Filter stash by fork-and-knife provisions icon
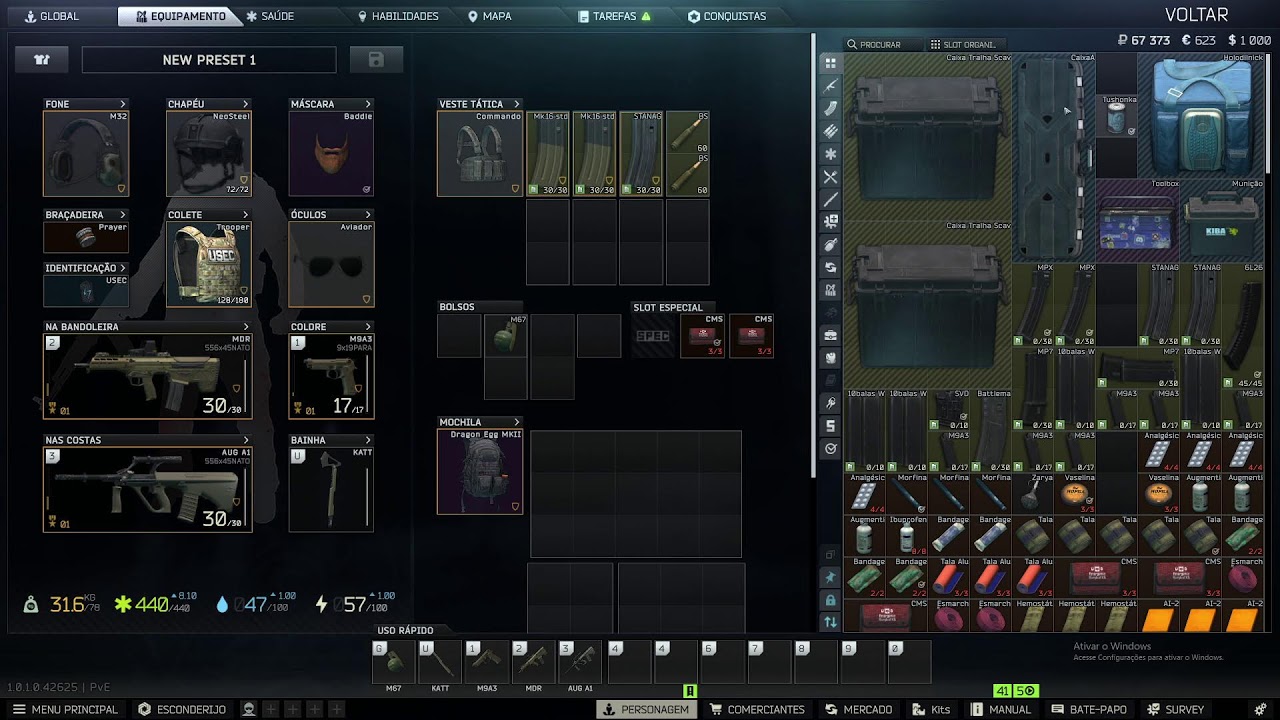 point(830,177)
